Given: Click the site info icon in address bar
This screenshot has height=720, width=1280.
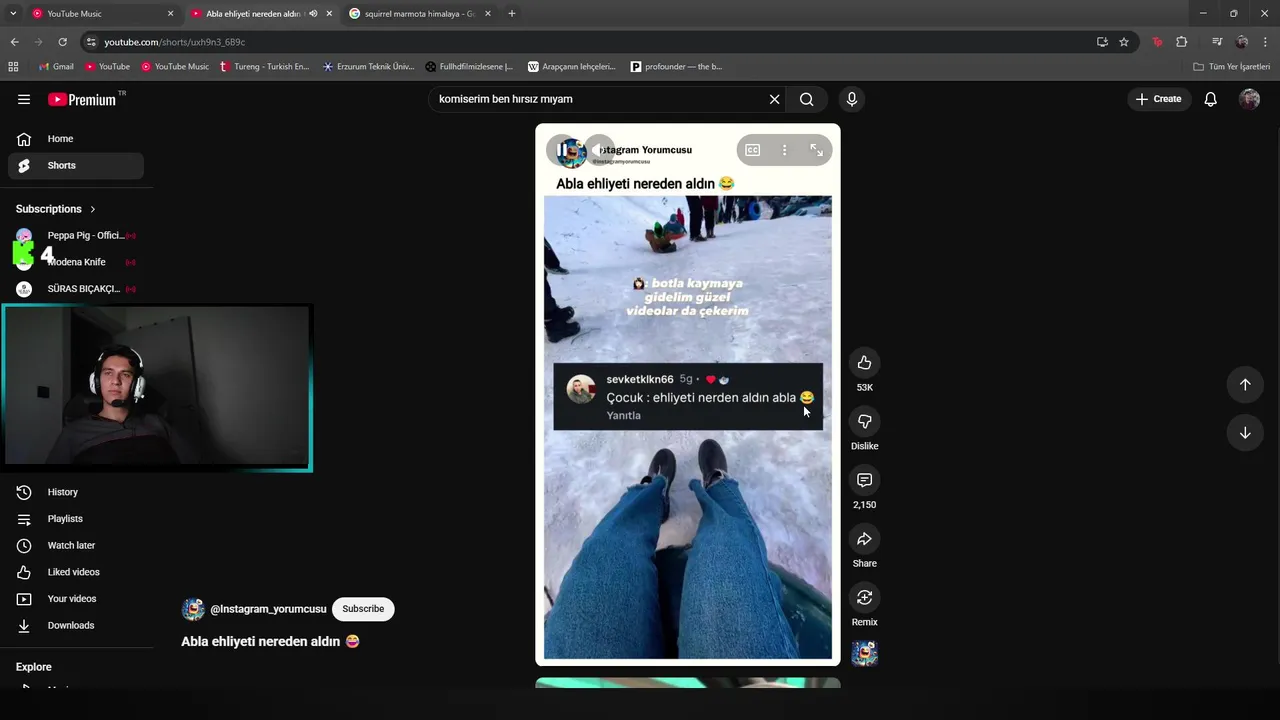Looking at the screenshot, I should [x=91, y=42].
